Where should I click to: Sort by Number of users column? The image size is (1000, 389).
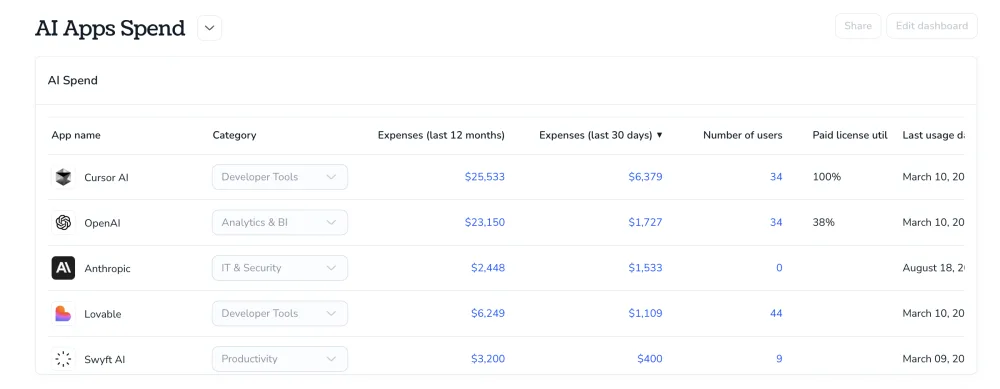pos(742,135)
